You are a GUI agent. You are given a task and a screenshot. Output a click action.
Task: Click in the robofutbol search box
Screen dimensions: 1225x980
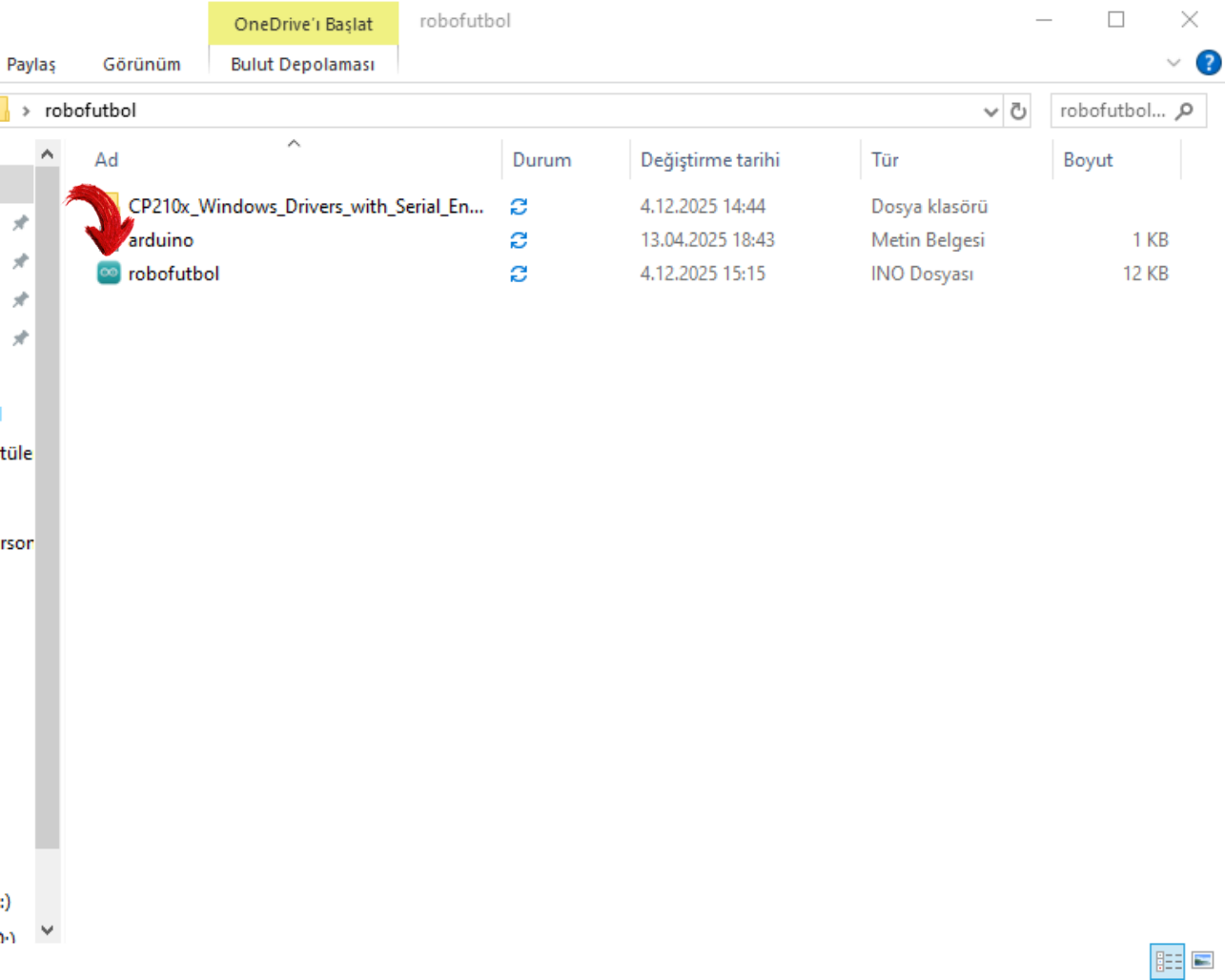(x=1112, y=112)
